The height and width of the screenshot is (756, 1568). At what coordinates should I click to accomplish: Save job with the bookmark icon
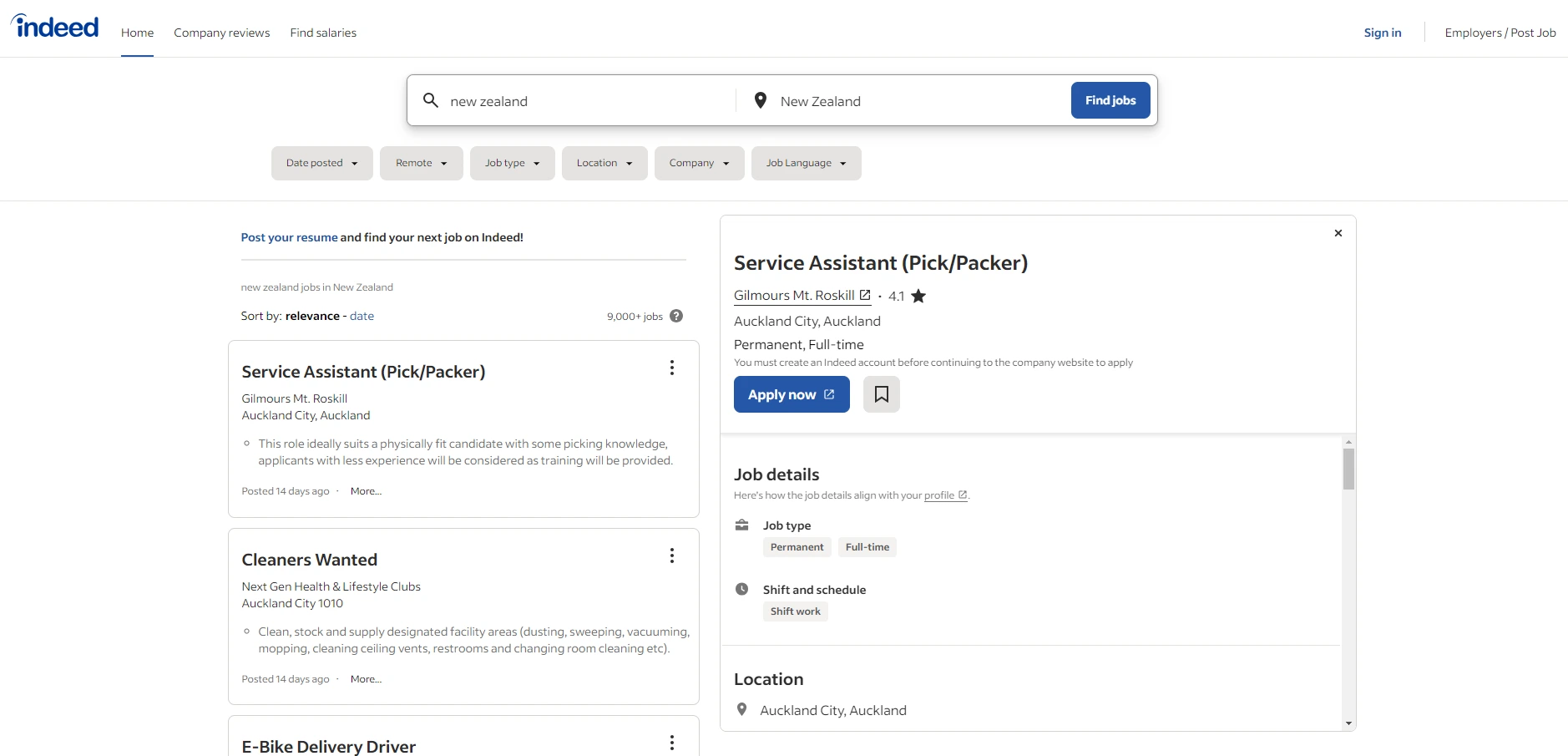point(882,394)
